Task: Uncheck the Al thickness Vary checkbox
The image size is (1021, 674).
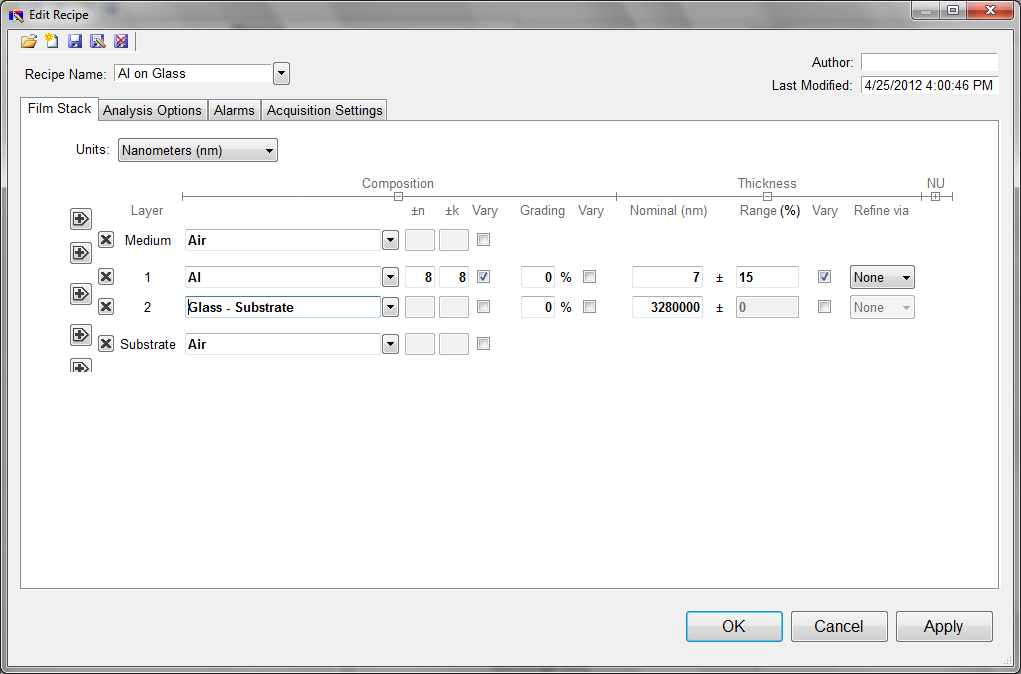Action: (824, 277)
